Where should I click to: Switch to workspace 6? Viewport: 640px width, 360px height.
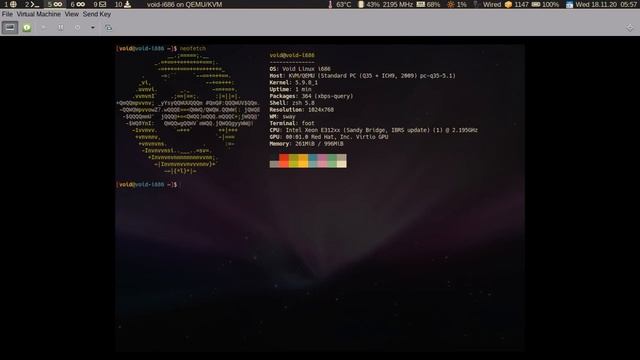tap(78, 4)
